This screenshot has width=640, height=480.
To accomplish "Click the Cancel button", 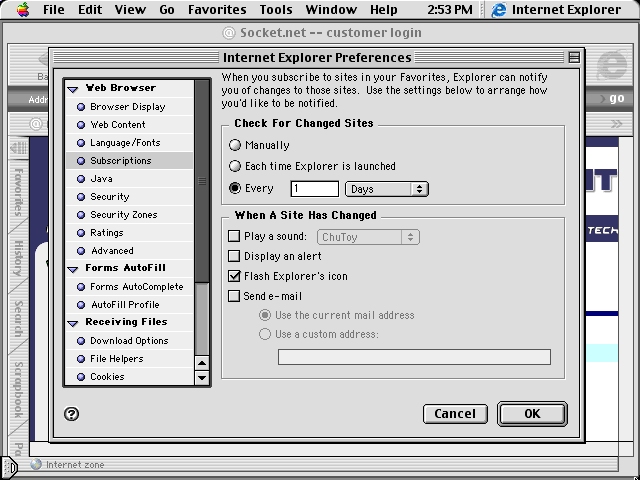I will [x=455, y=414].
